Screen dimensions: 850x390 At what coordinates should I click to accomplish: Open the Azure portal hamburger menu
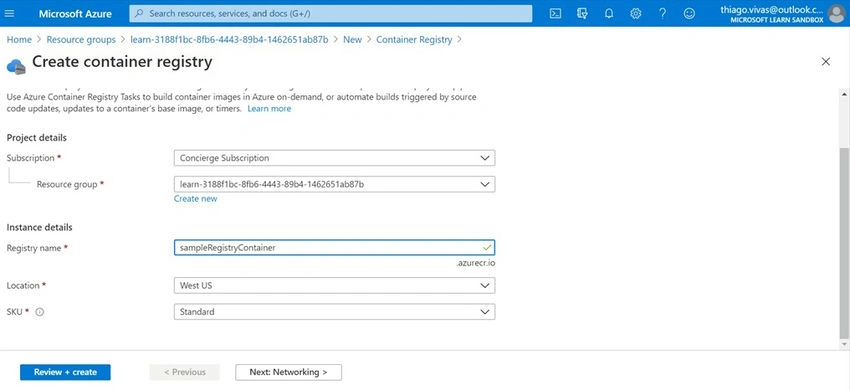click(9, 14)
